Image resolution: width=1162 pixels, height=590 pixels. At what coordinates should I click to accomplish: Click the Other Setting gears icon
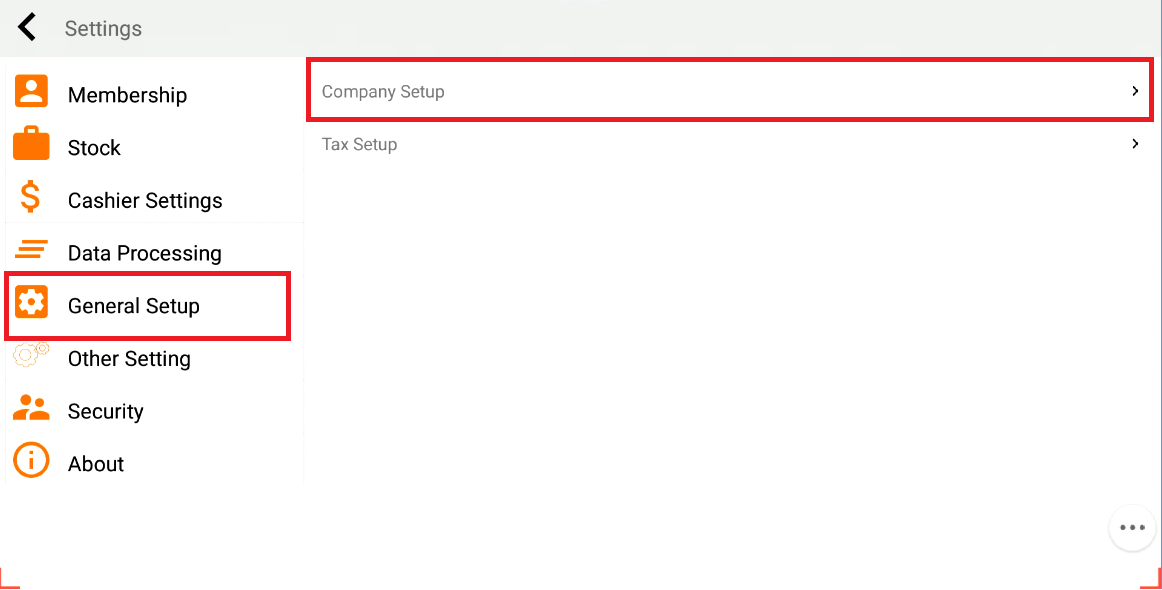tap(31, 354)
